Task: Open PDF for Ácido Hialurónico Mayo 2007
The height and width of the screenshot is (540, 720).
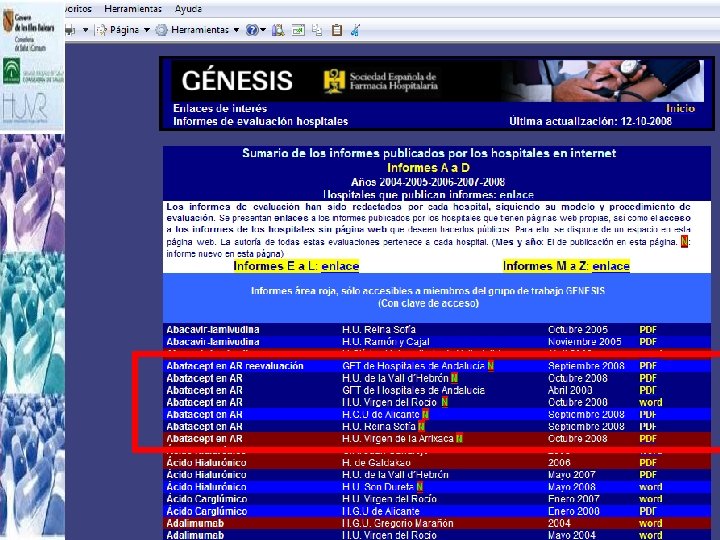Action: tap(648, 475)
